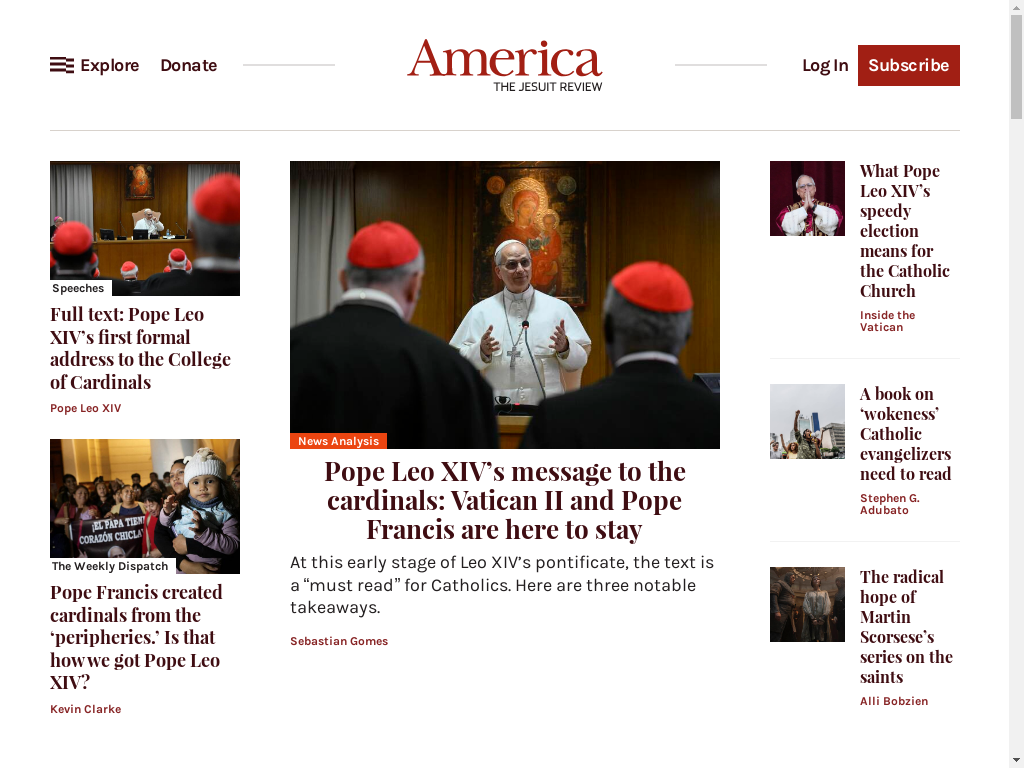
Task: Select the Weekly Dispatch category tag
Action: tap(110, 566)
